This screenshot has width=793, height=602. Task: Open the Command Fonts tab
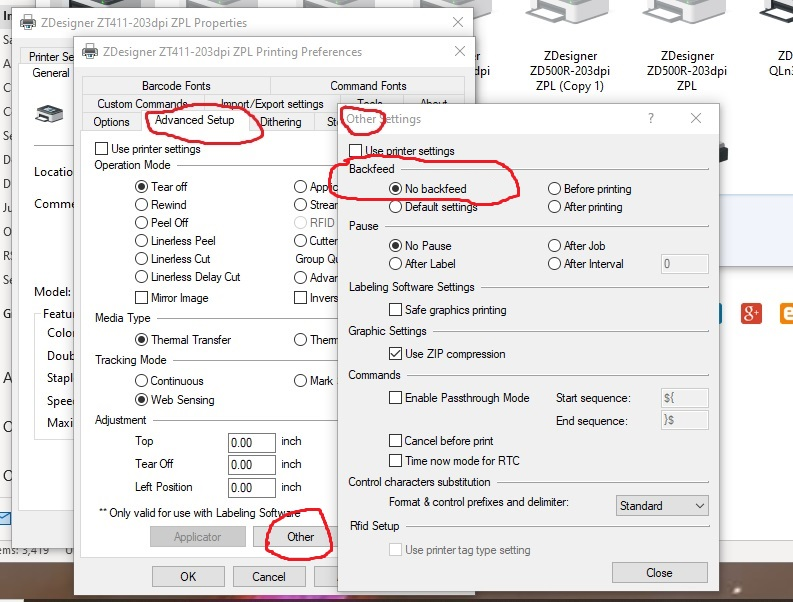(x=368, y=85)
